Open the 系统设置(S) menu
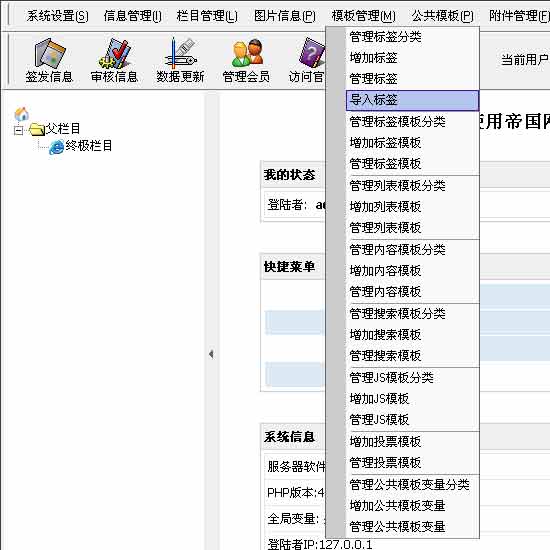The image size is (550, 550). click(x=58, y=16)
